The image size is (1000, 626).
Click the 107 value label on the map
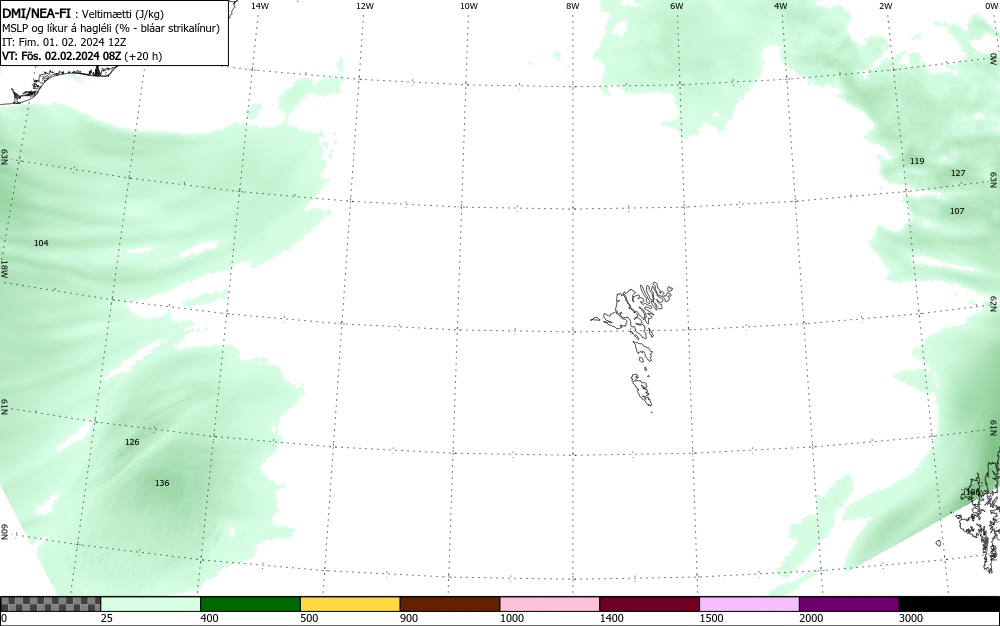[x=957, y=211]
